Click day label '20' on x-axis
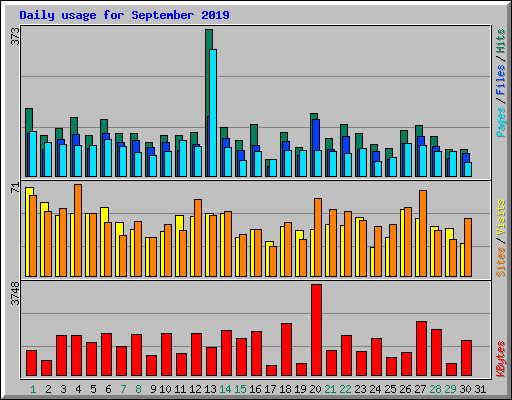Image resolution: width=512 pixels, height=400 pixels. point(315,389)
